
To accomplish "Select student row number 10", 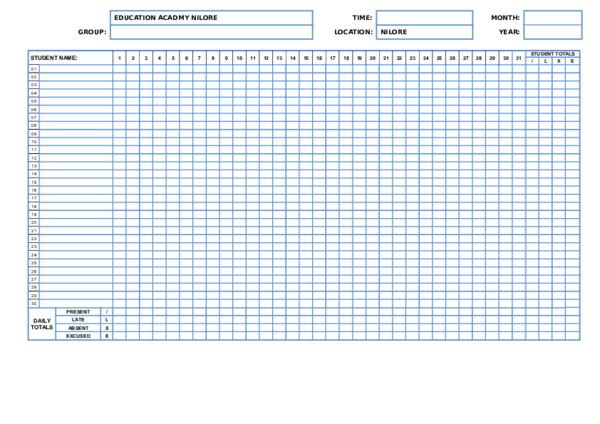I will pyautogui.click(x=34, y=142).
